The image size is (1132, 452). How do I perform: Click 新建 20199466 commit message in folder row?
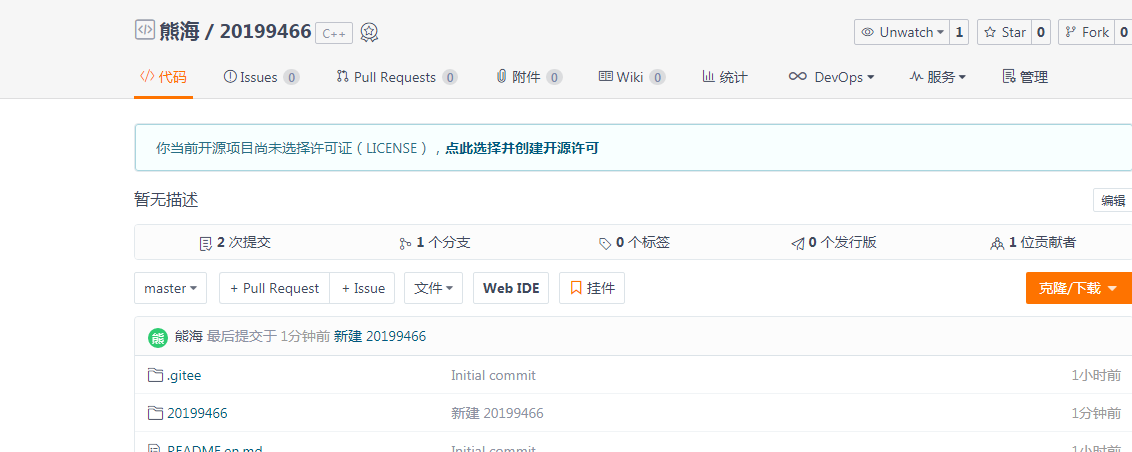[497, 414]
